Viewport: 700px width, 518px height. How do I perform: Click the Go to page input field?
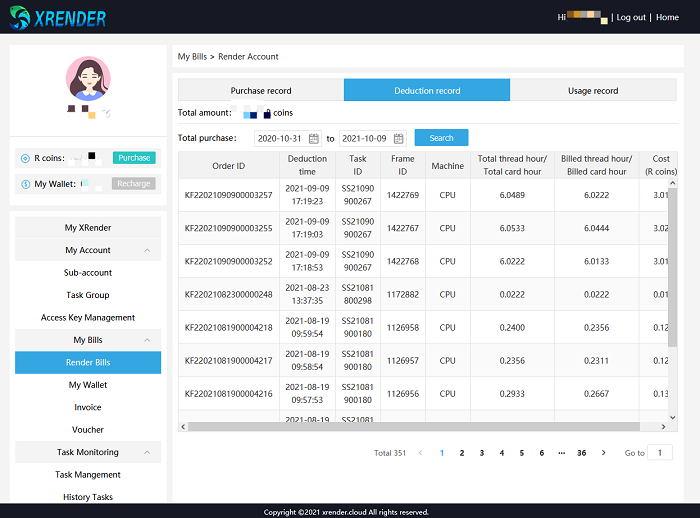pos(660,453)
